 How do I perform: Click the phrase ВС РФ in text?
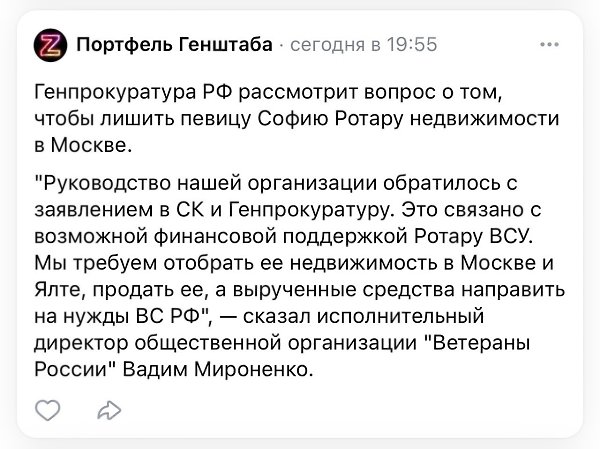point(169,316)
